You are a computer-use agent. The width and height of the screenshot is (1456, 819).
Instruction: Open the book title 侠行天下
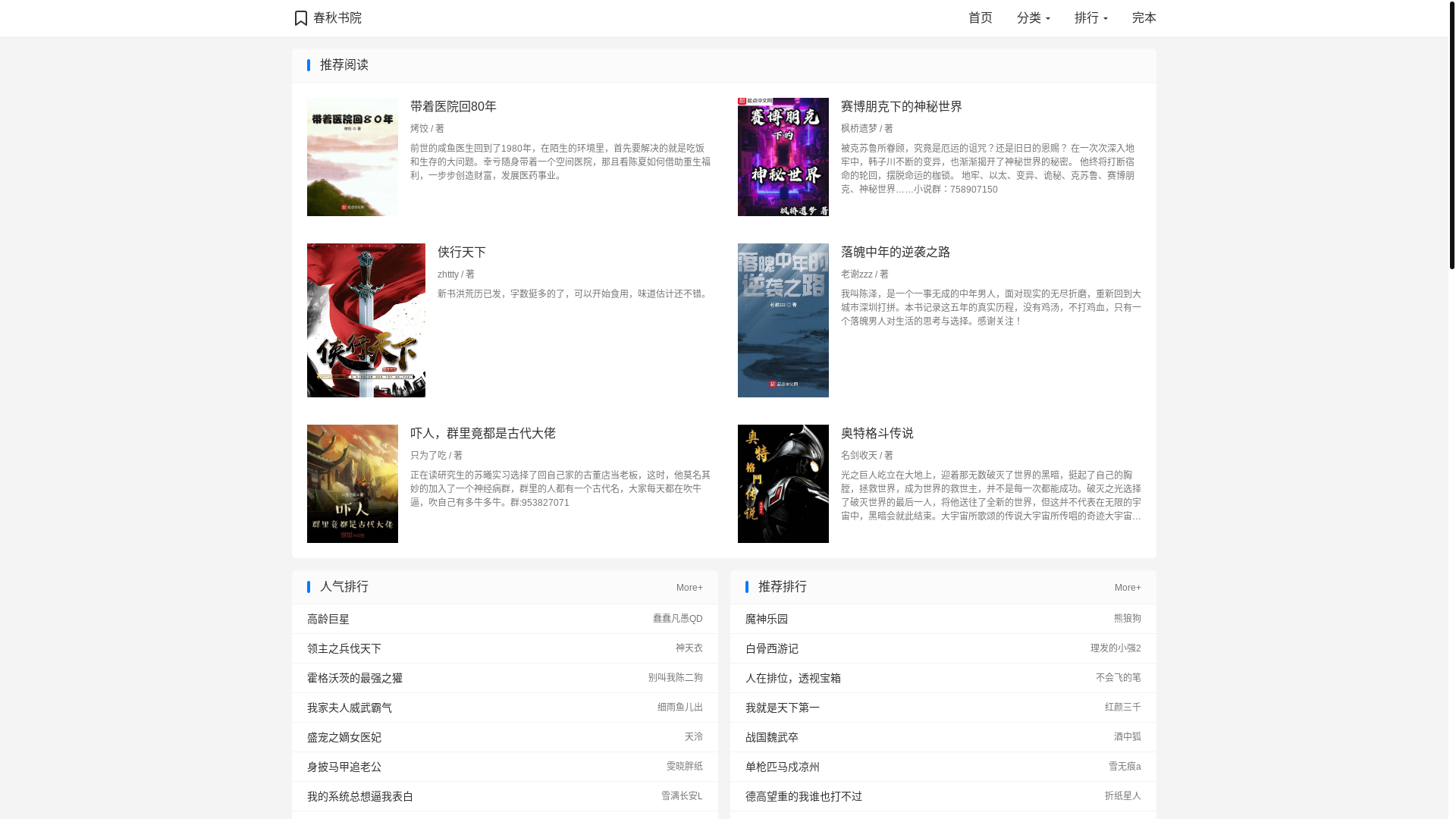[x=462, y=252]
